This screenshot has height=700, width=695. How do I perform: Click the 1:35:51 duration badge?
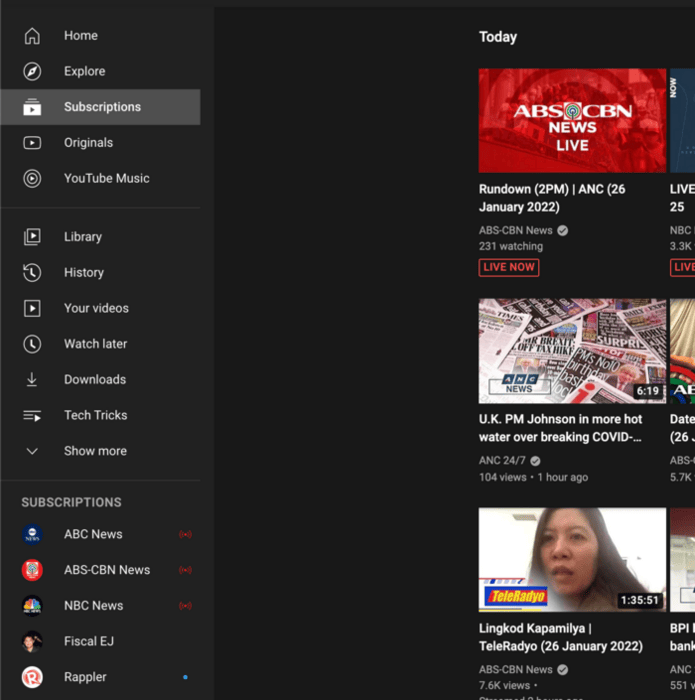pos(640,600)
